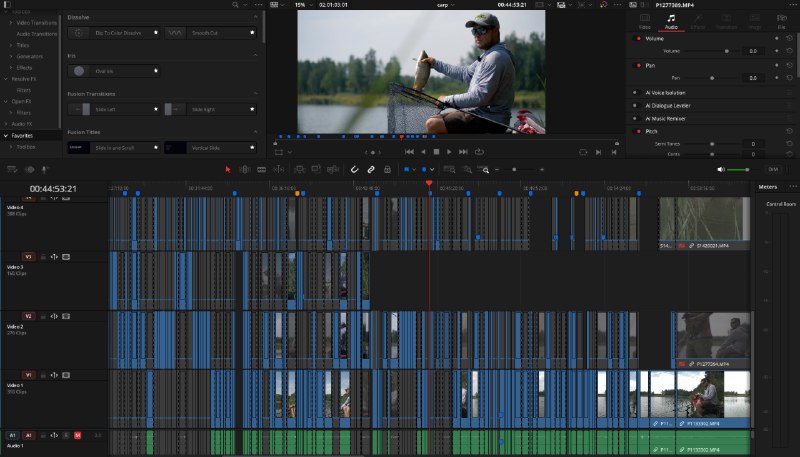Screen dimensions: 800x457
Task: Open the flag color dropdown
Action: [413, 169]
